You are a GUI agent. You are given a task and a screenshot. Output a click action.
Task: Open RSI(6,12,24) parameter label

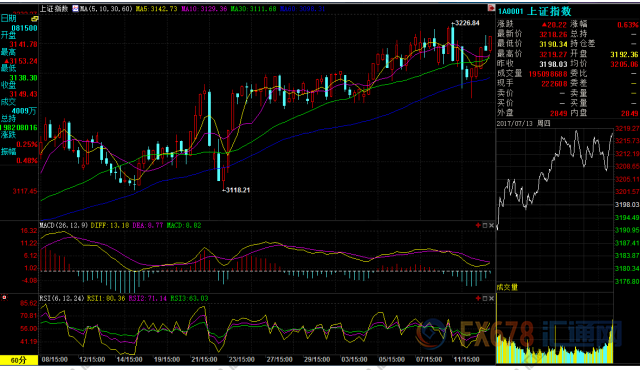pyautogui.click(x=62, y=298)
